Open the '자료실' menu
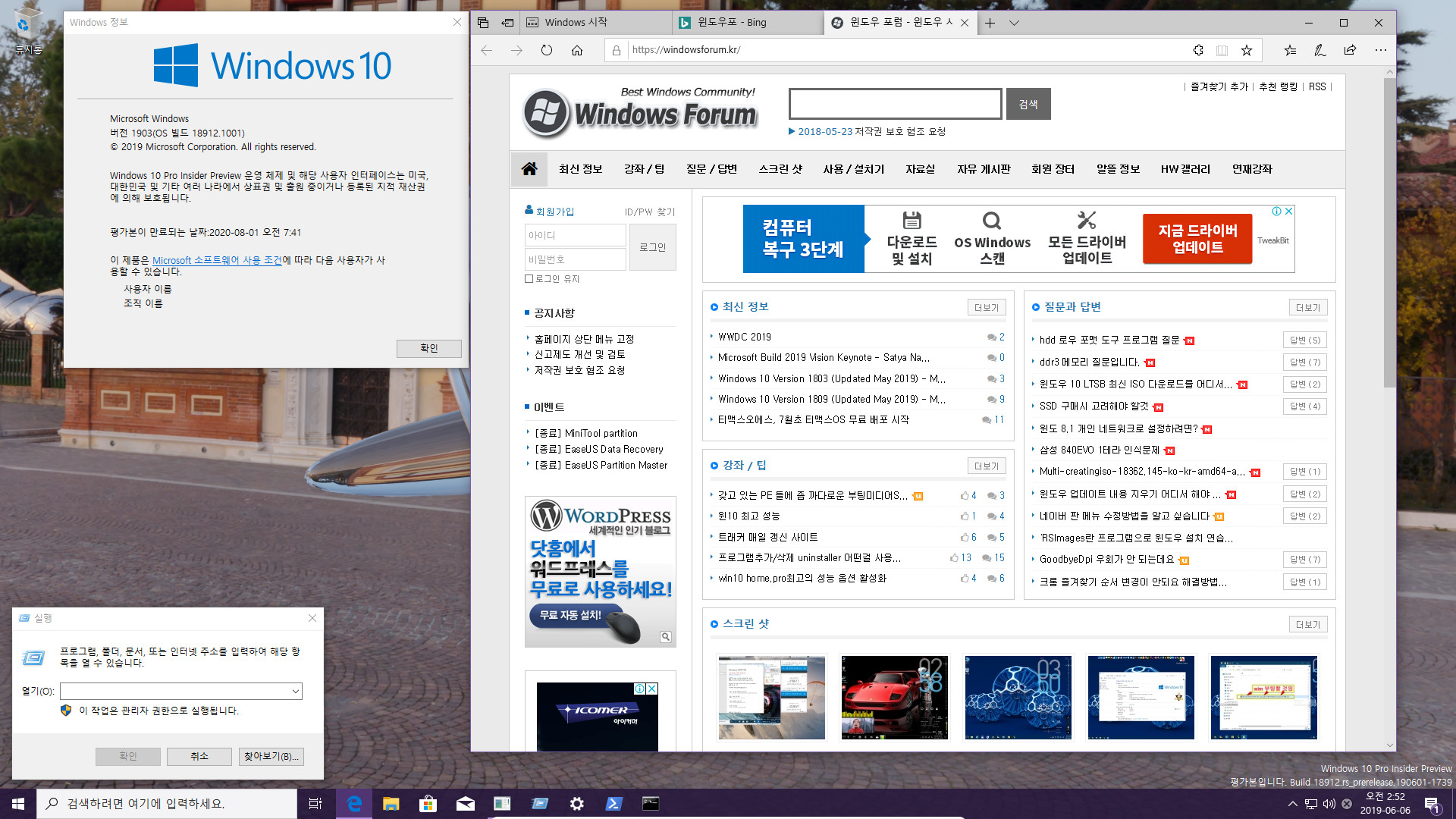The image size is (1456, 819). tap(920, 169)
